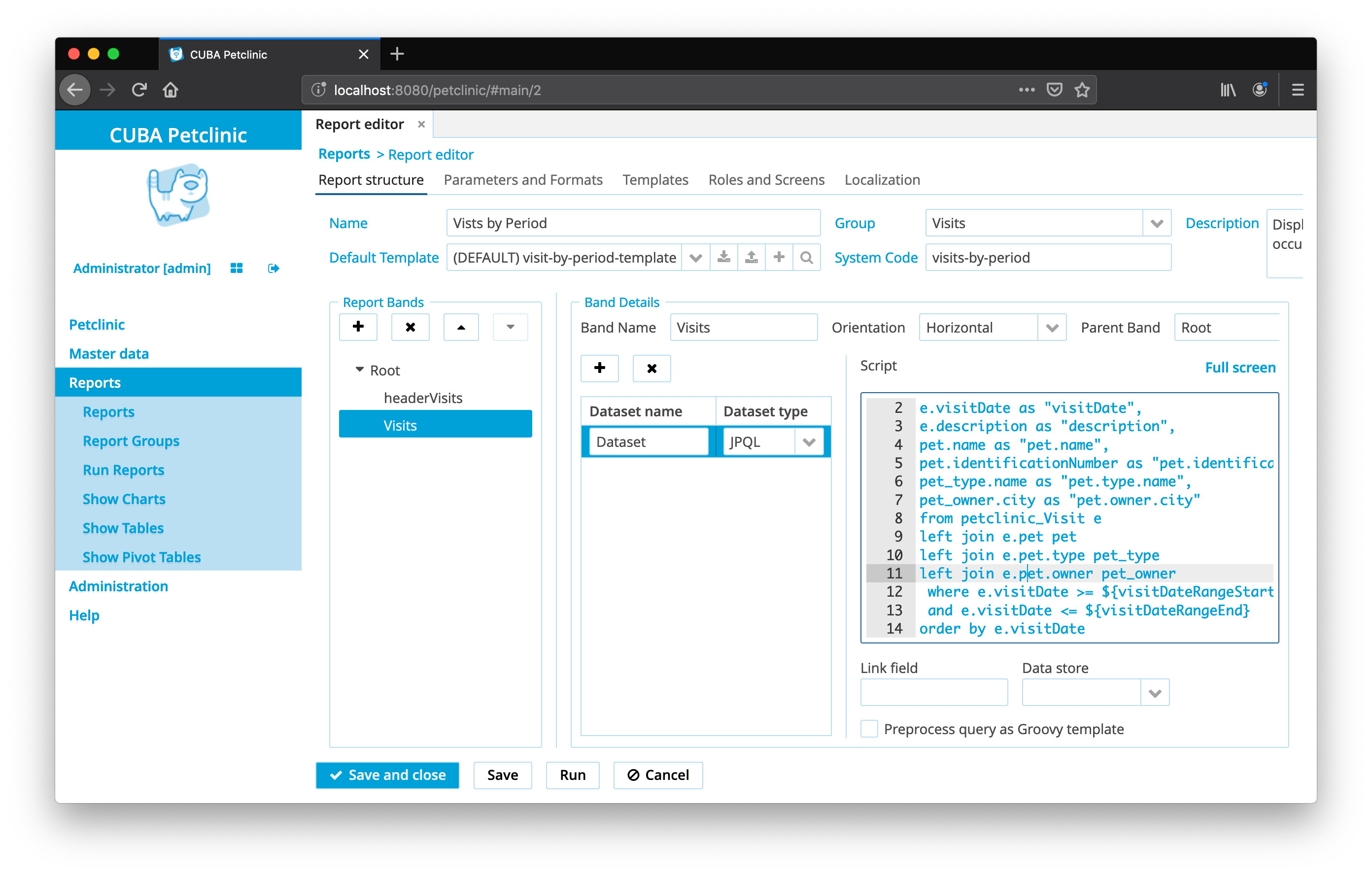
Task: Move the Visits band up
Action: click(460, 327)
